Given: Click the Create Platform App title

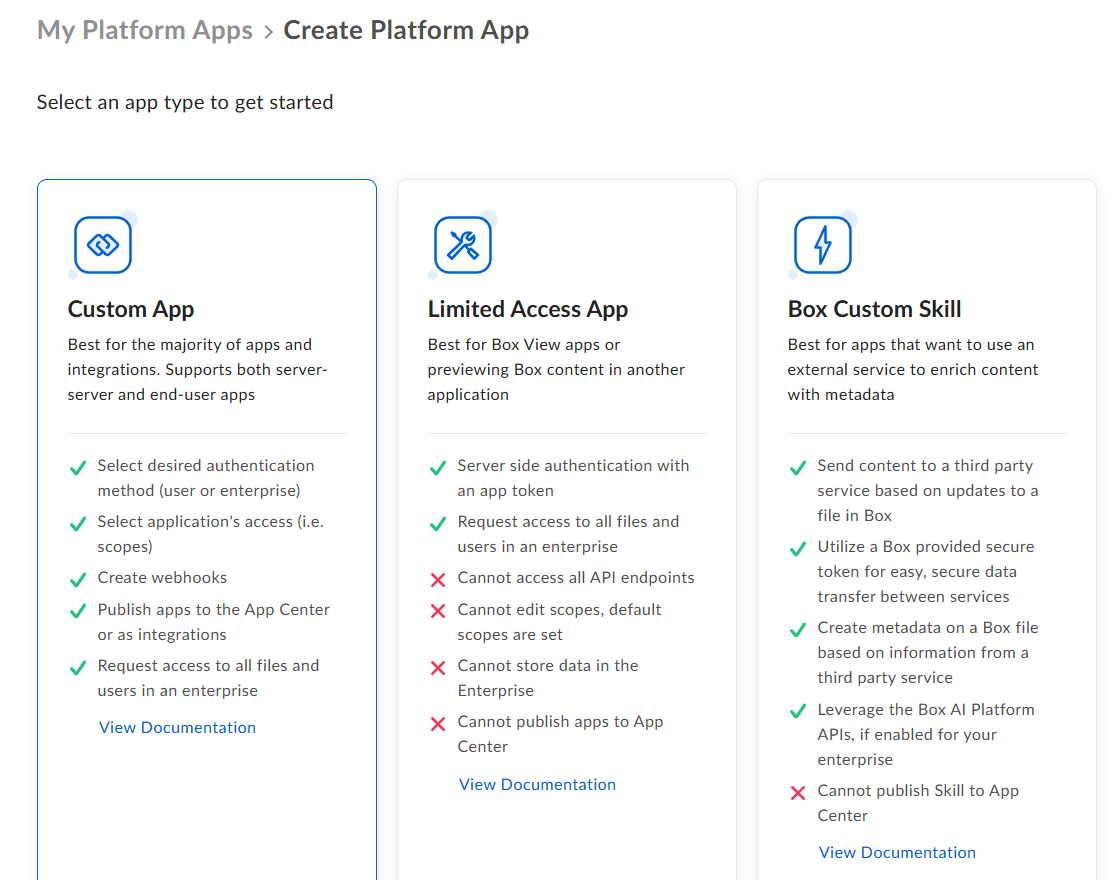Looking at the screenshot, I should click(406, 30).
